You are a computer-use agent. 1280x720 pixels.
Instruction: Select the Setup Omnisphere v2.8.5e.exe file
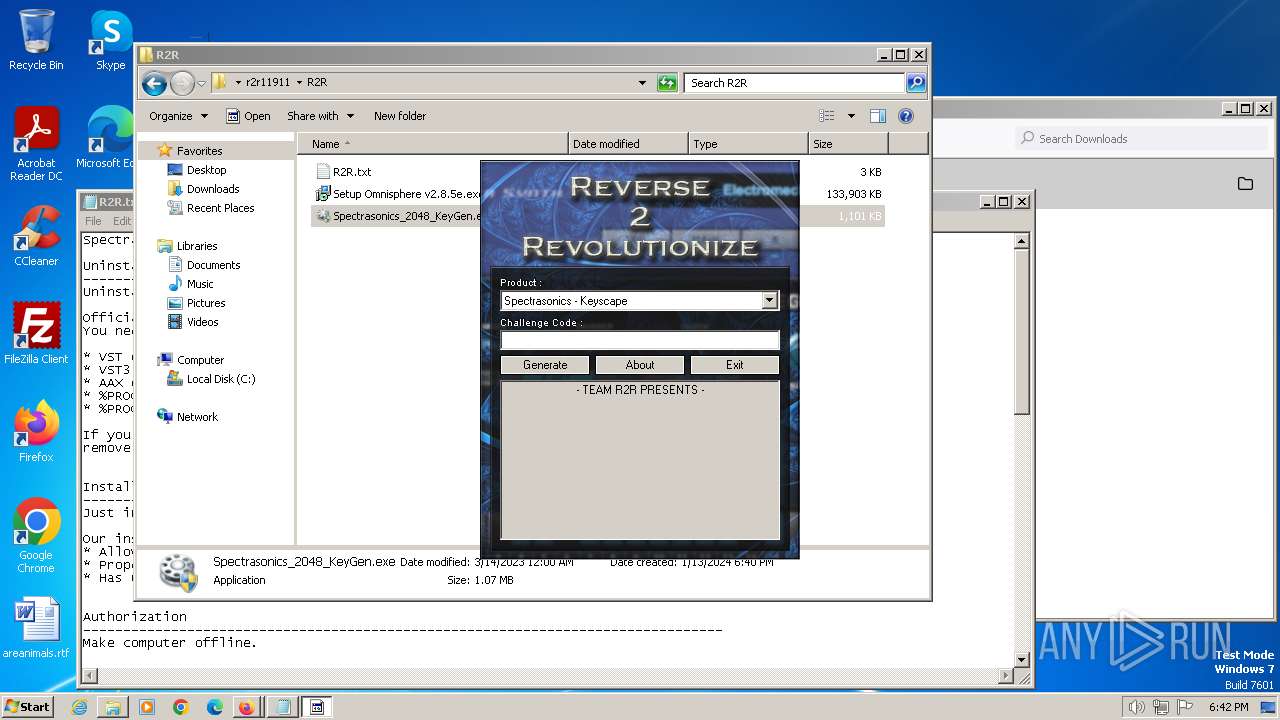[x=398, y=194]
